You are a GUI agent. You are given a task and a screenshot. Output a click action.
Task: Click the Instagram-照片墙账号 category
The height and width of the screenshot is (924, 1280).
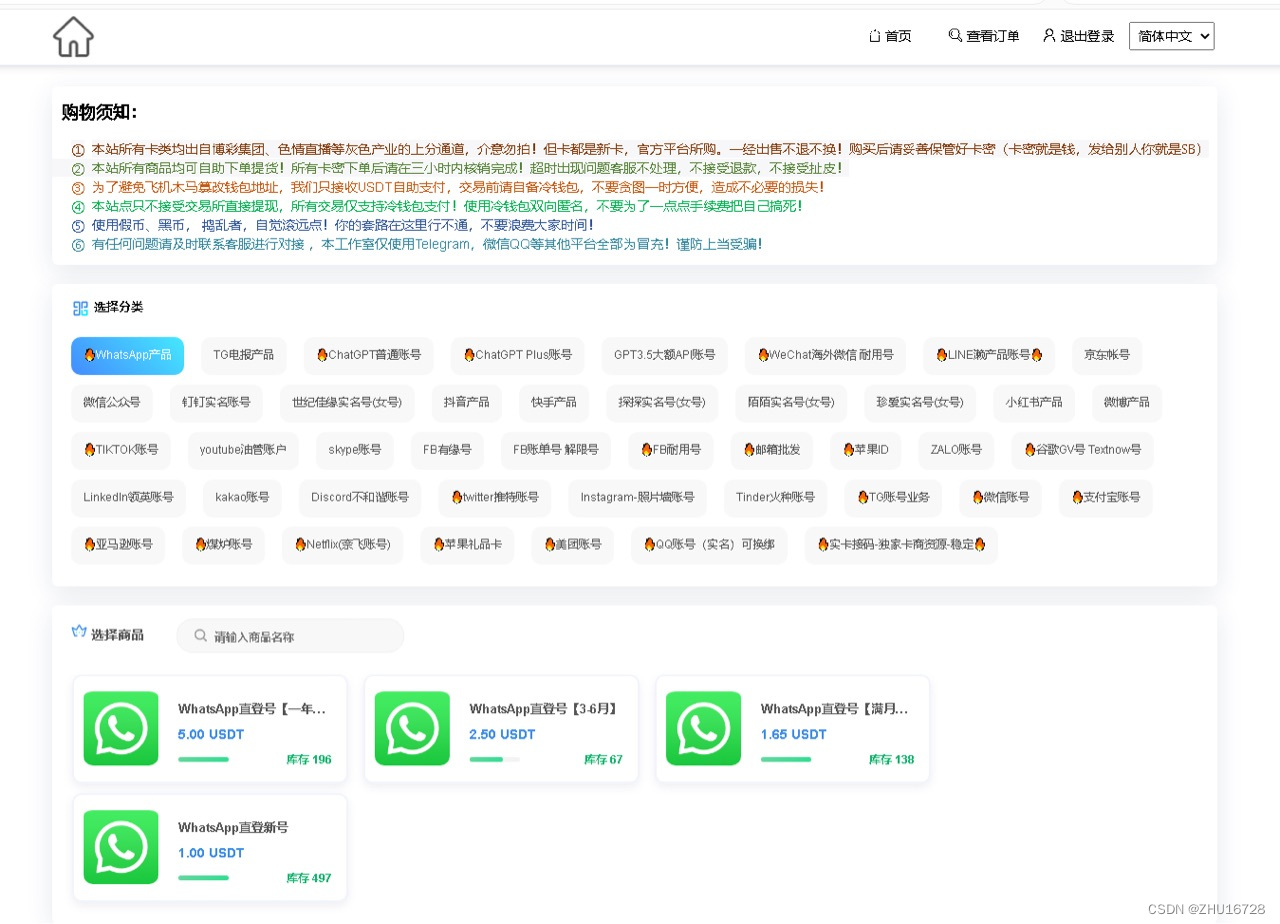pos(637,497)
